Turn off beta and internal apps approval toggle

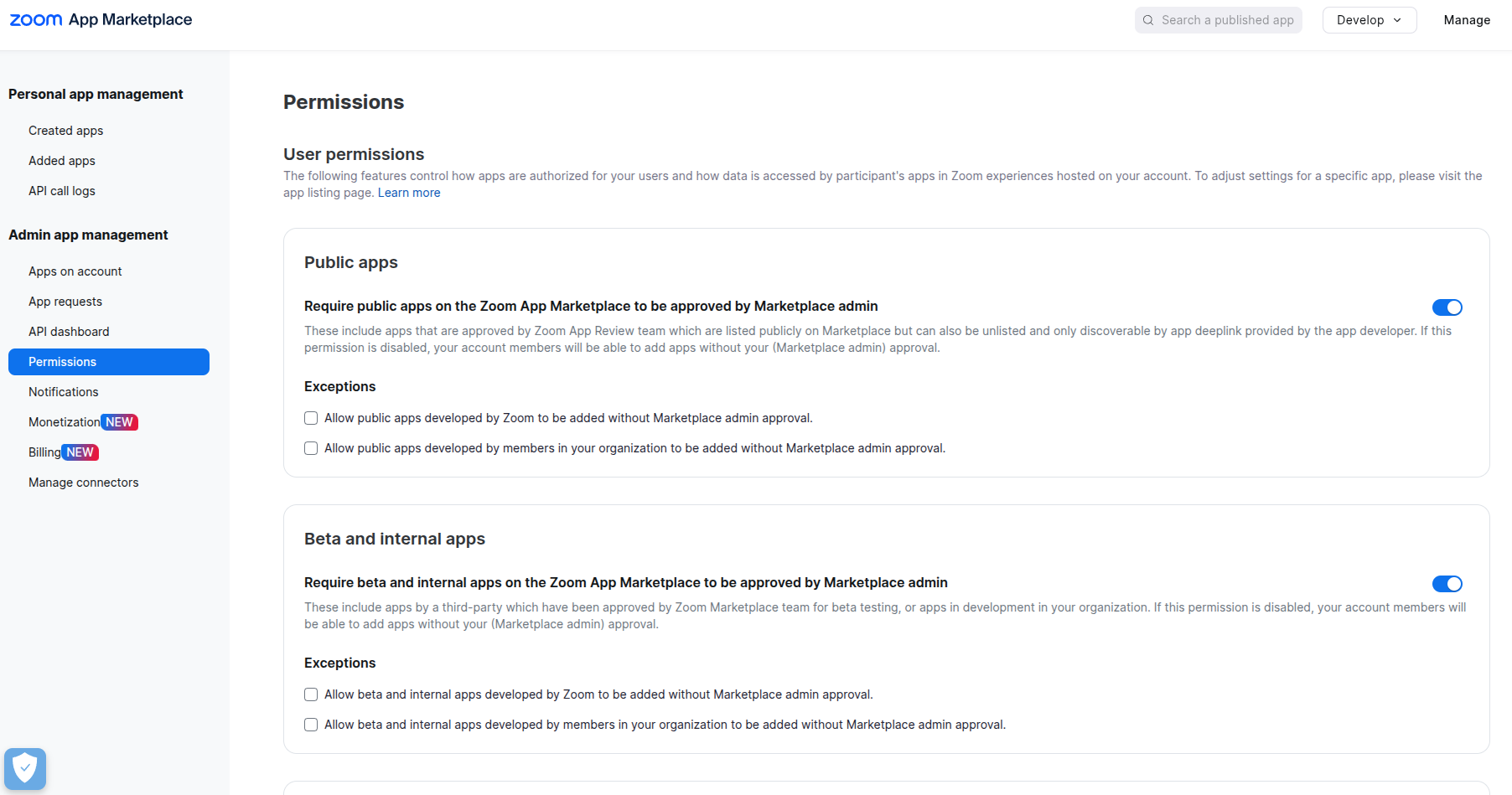(x=1447, y=583)
